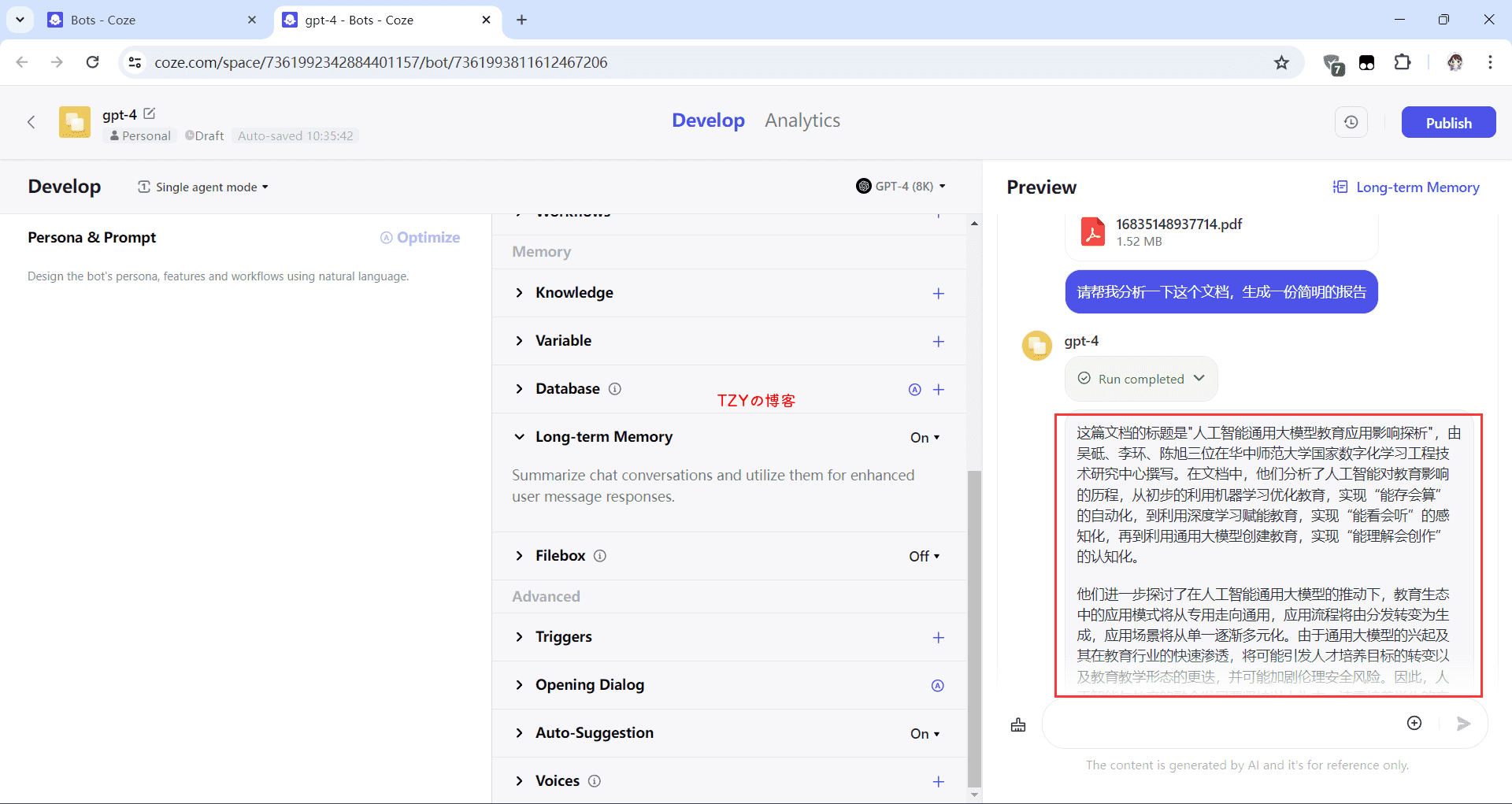Viewport: 1512px width, 804px height.
Task: Click the Opening Dialog auto-generate icon
Action: coord(937,685)
